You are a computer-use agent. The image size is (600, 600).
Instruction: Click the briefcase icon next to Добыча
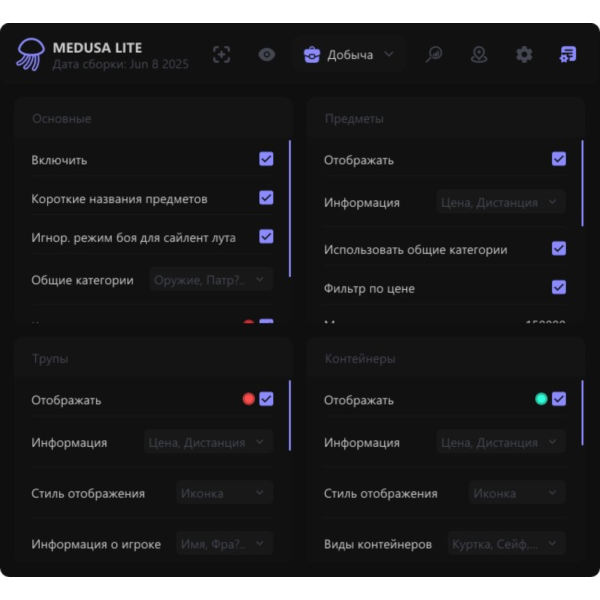tap(312, 55)
